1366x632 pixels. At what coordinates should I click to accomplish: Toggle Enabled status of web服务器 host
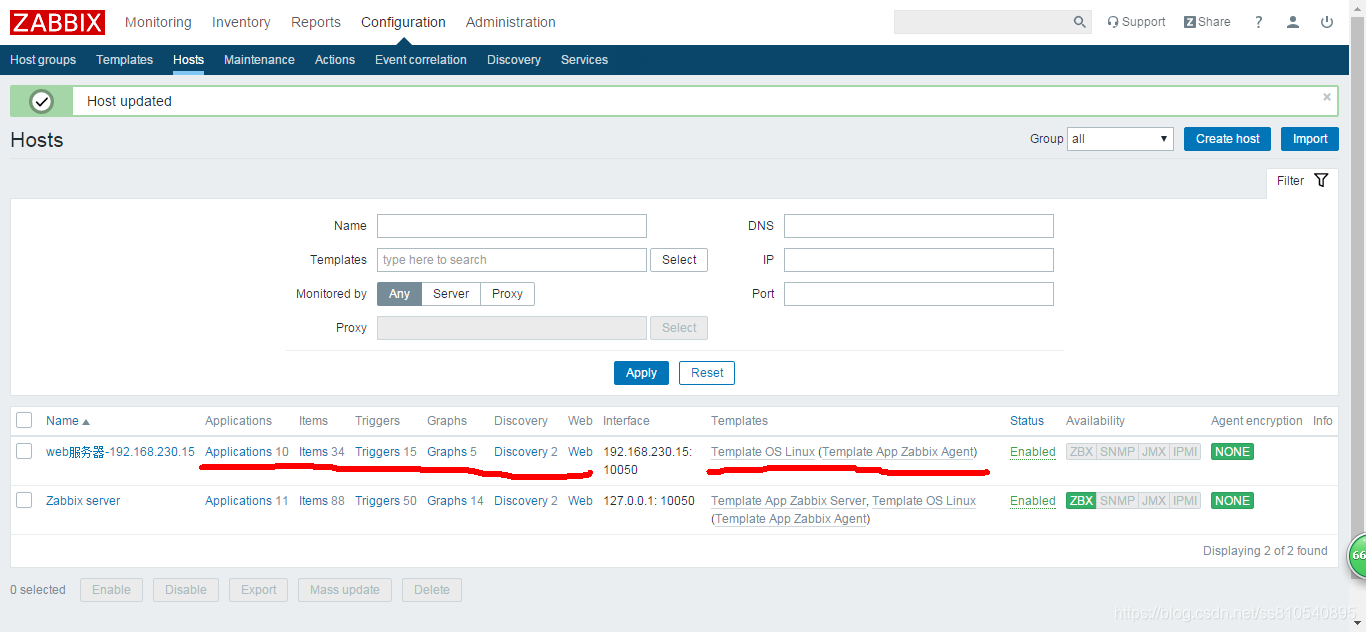[x=1032, y=452]
